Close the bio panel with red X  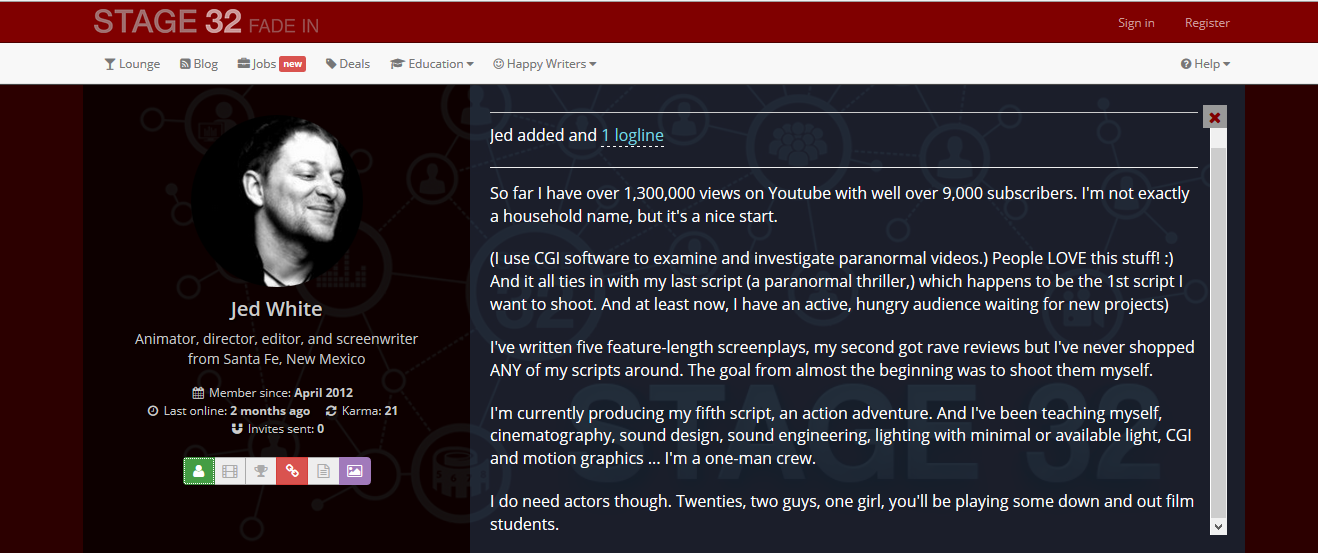pos(1215,117)
